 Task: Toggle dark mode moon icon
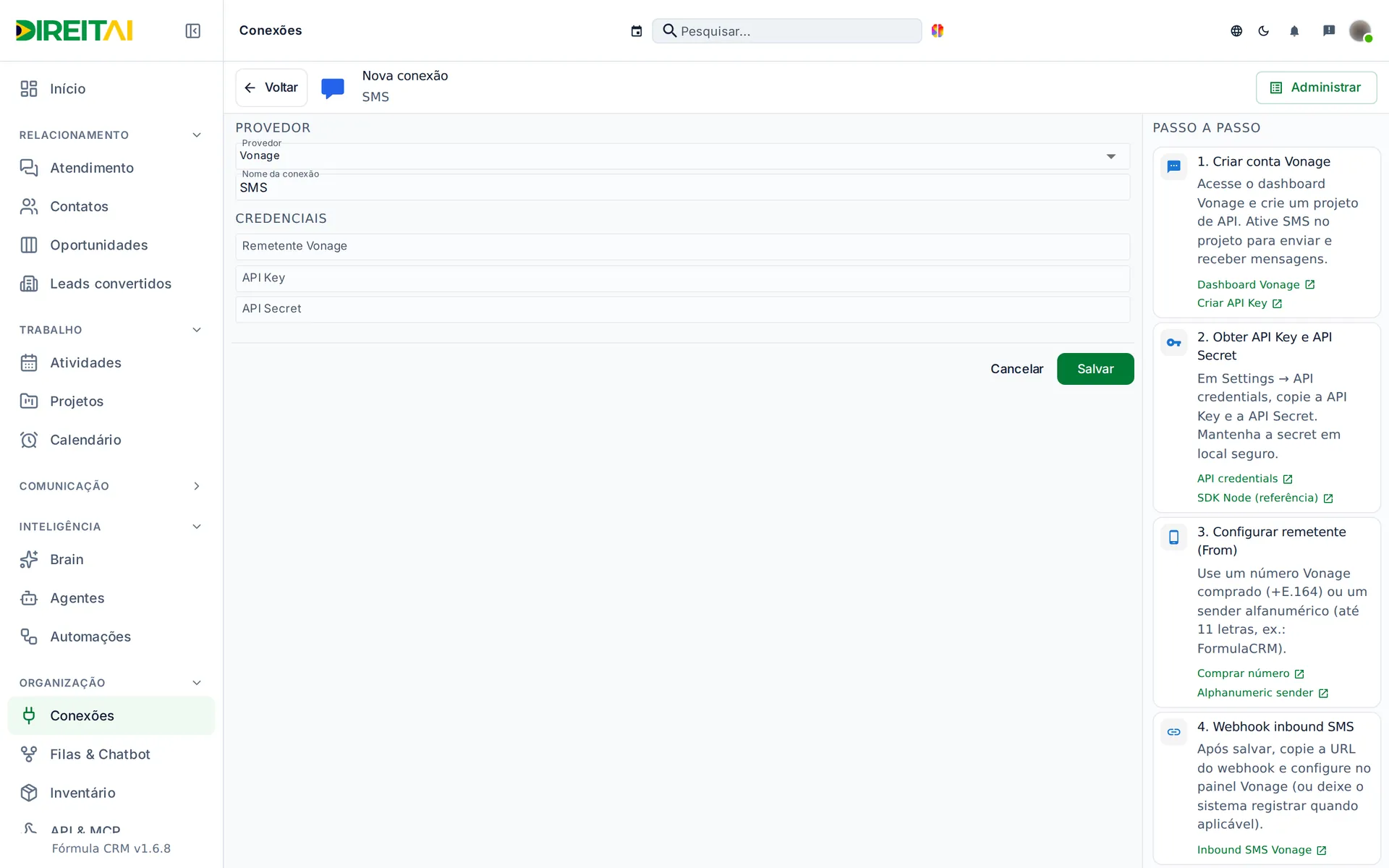pos(1264,30)
